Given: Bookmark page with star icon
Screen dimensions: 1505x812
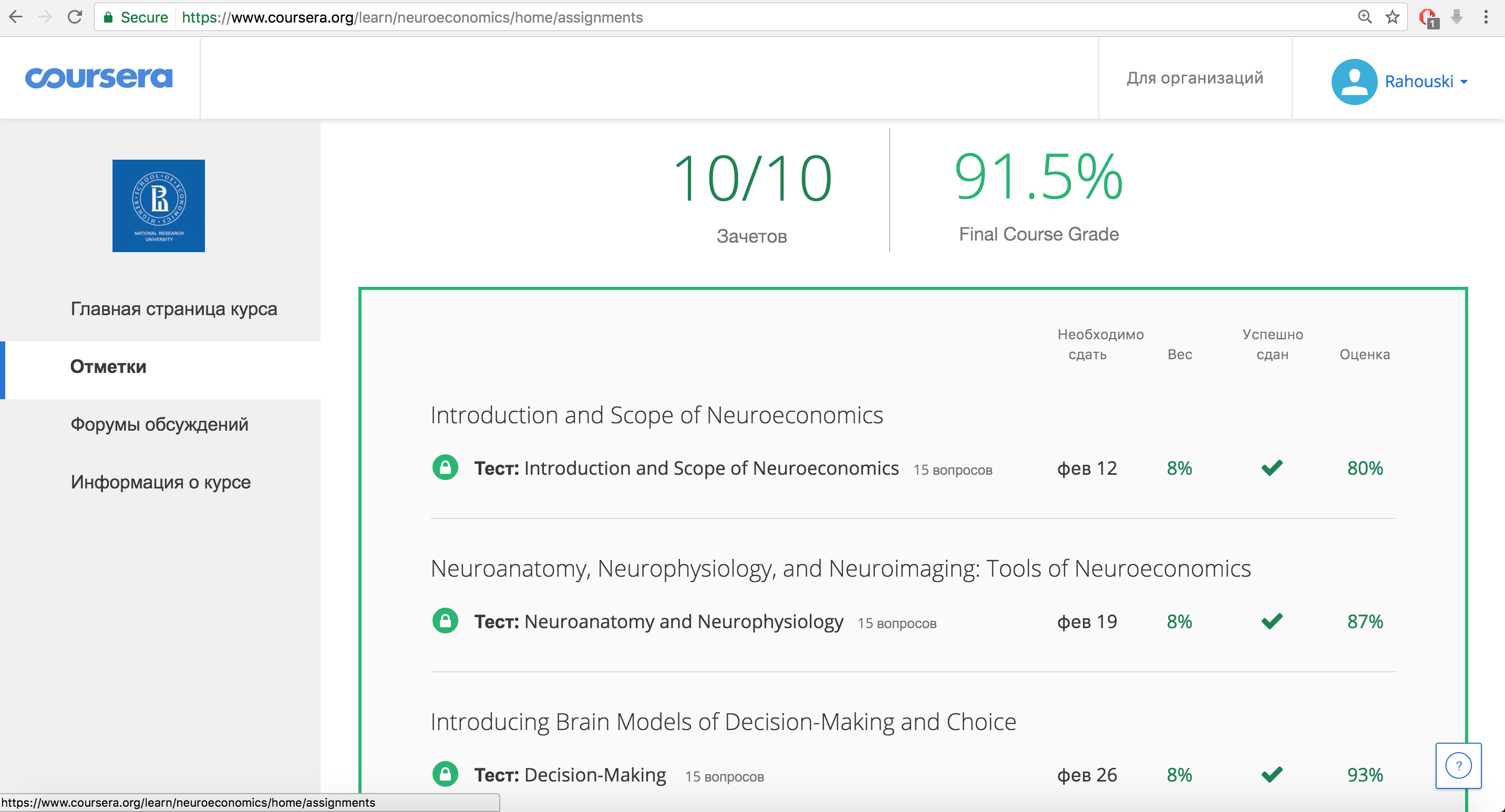Looking at the screenshot, I should (x=1392, y=17).
